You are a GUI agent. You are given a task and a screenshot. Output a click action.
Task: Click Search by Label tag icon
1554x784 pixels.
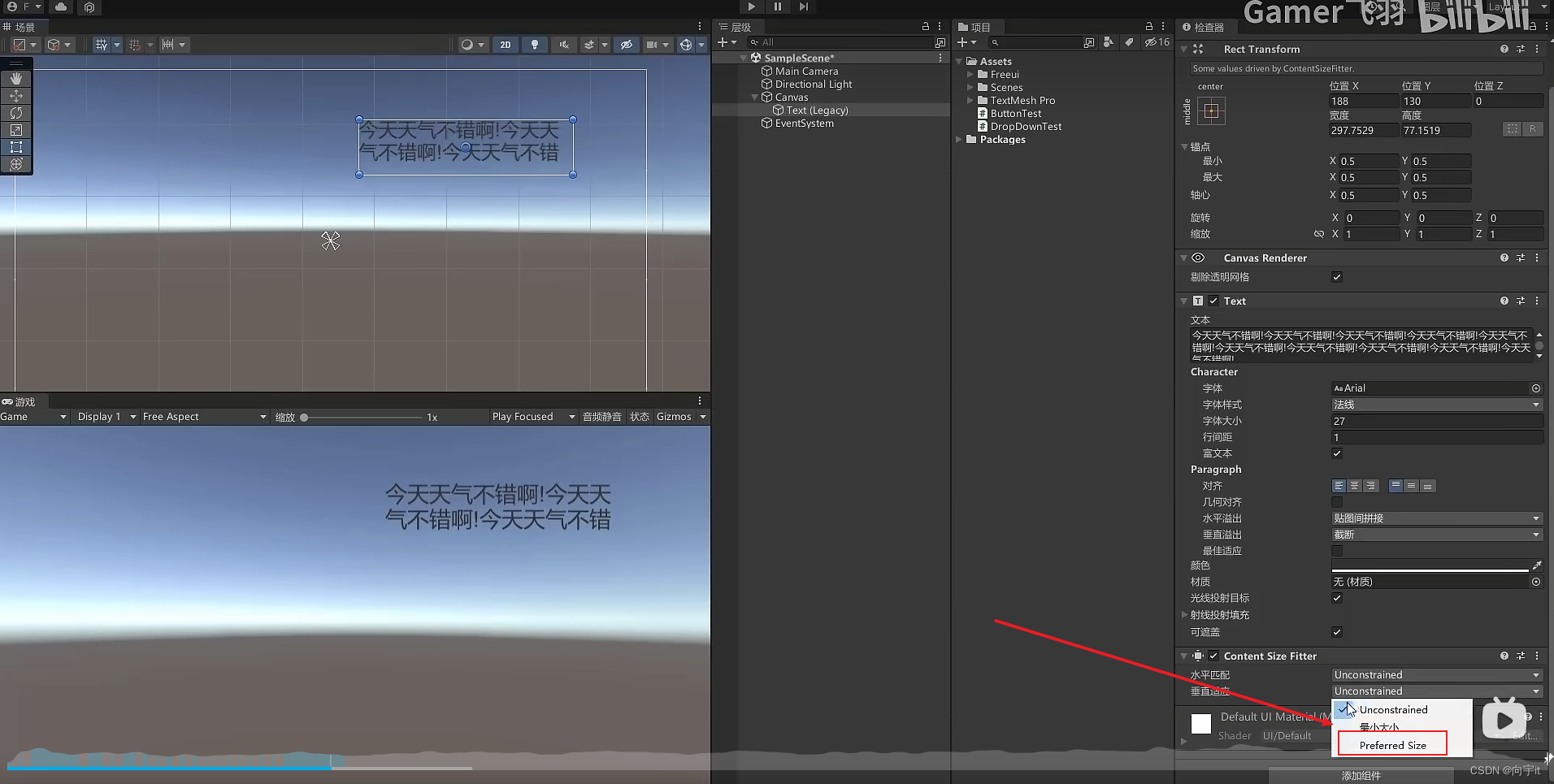pyautogui.click(x=1129, y=42)
